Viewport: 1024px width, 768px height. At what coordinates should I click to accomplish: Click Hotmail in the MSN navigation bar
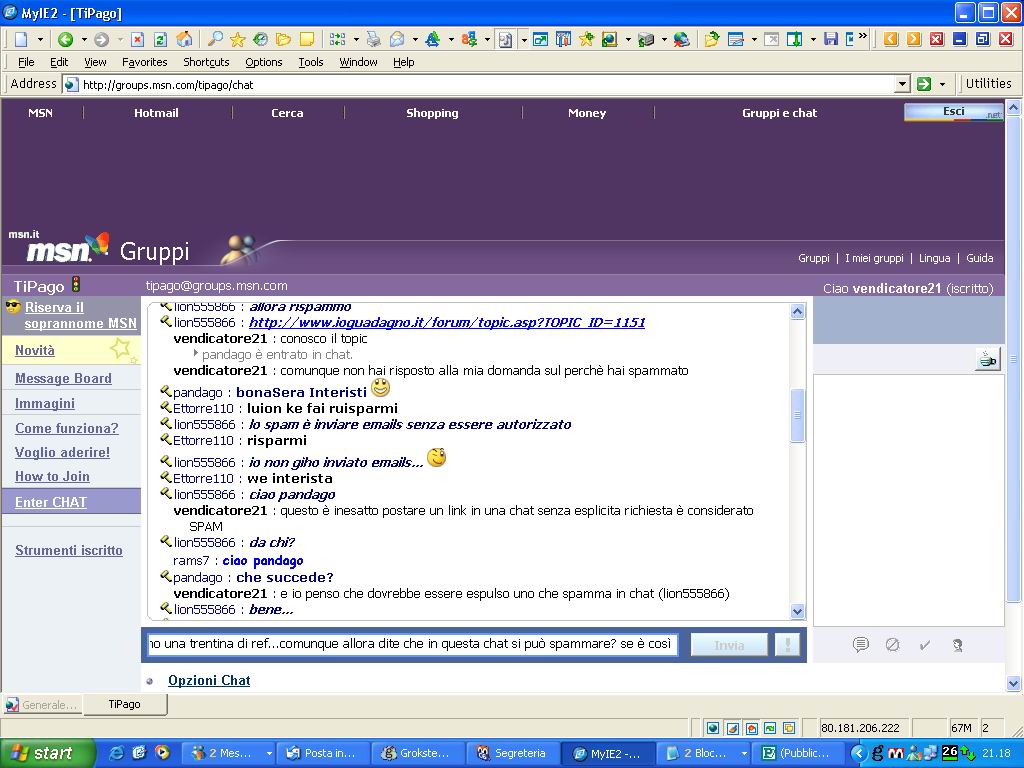coord(156,112)
